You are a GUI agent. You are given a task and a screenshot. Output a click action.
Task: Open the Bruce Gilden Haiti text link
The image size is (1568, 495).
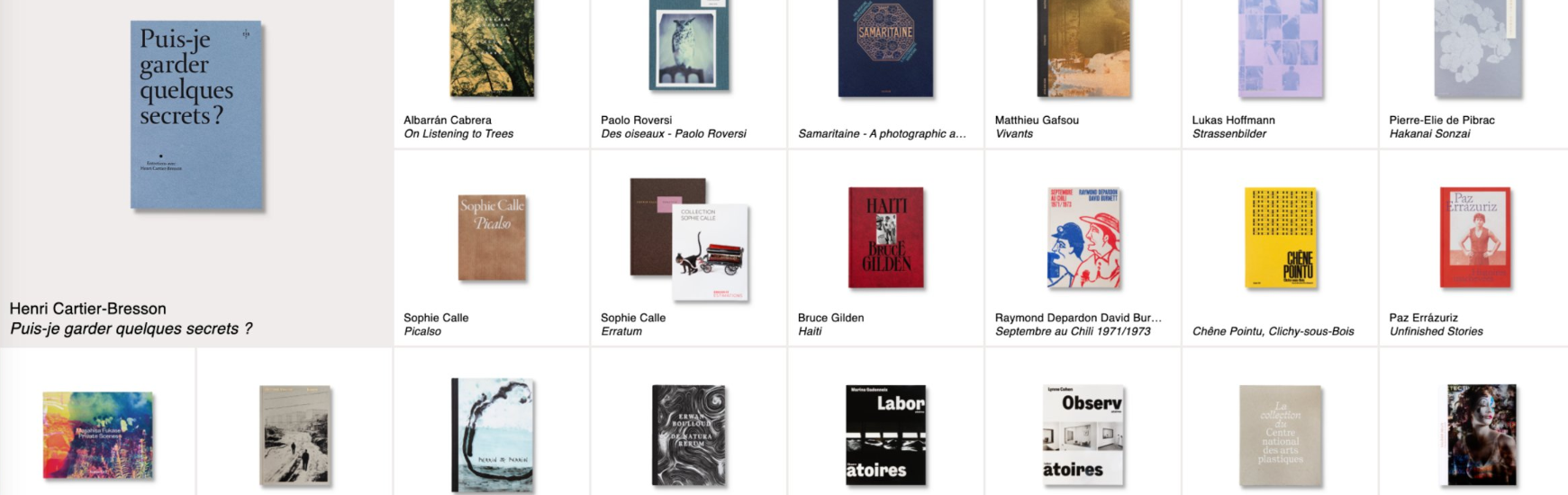pos(830,325)
